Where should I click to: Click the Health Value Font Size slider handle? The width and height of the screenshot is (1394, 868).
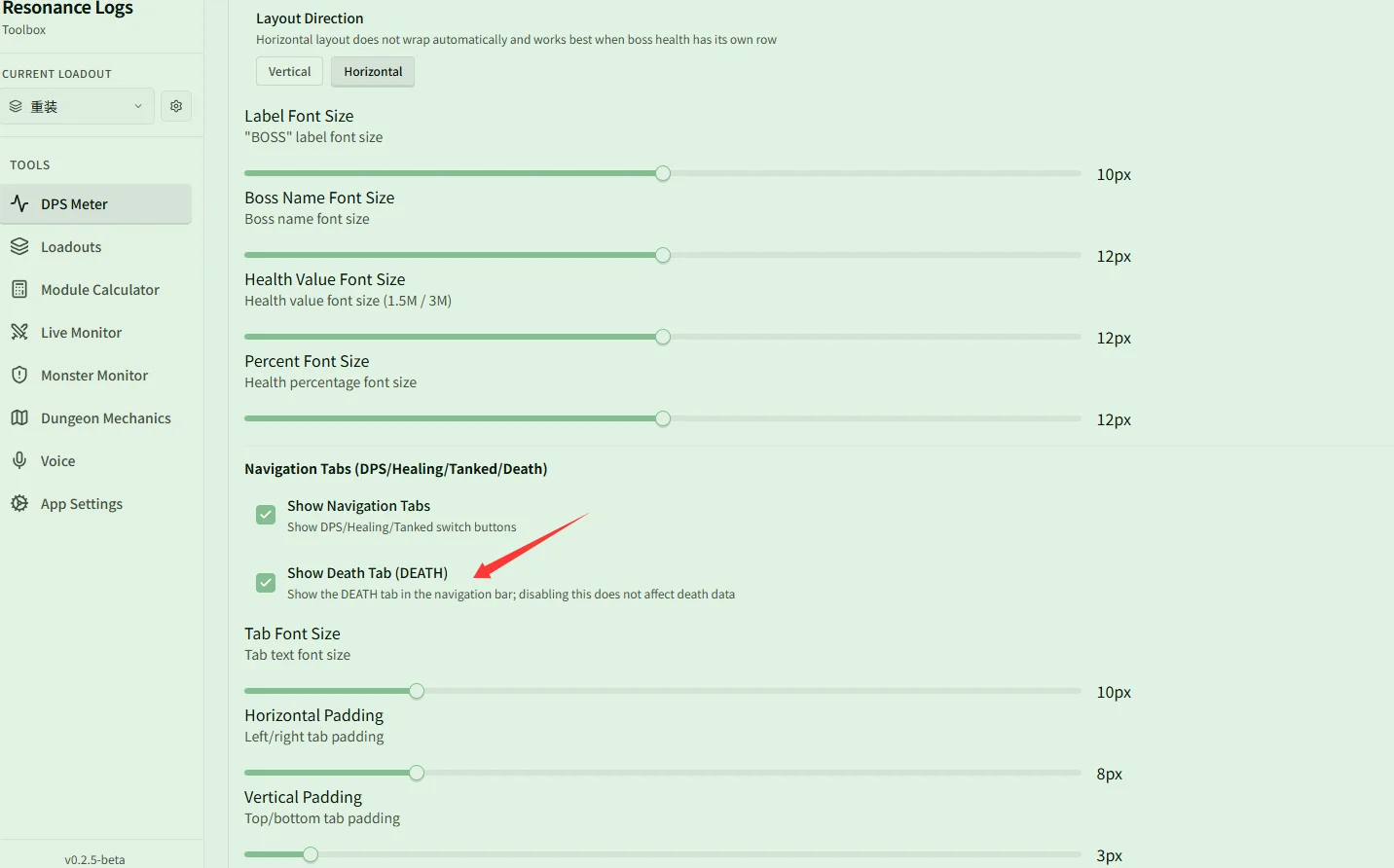(x=663, y=337)
